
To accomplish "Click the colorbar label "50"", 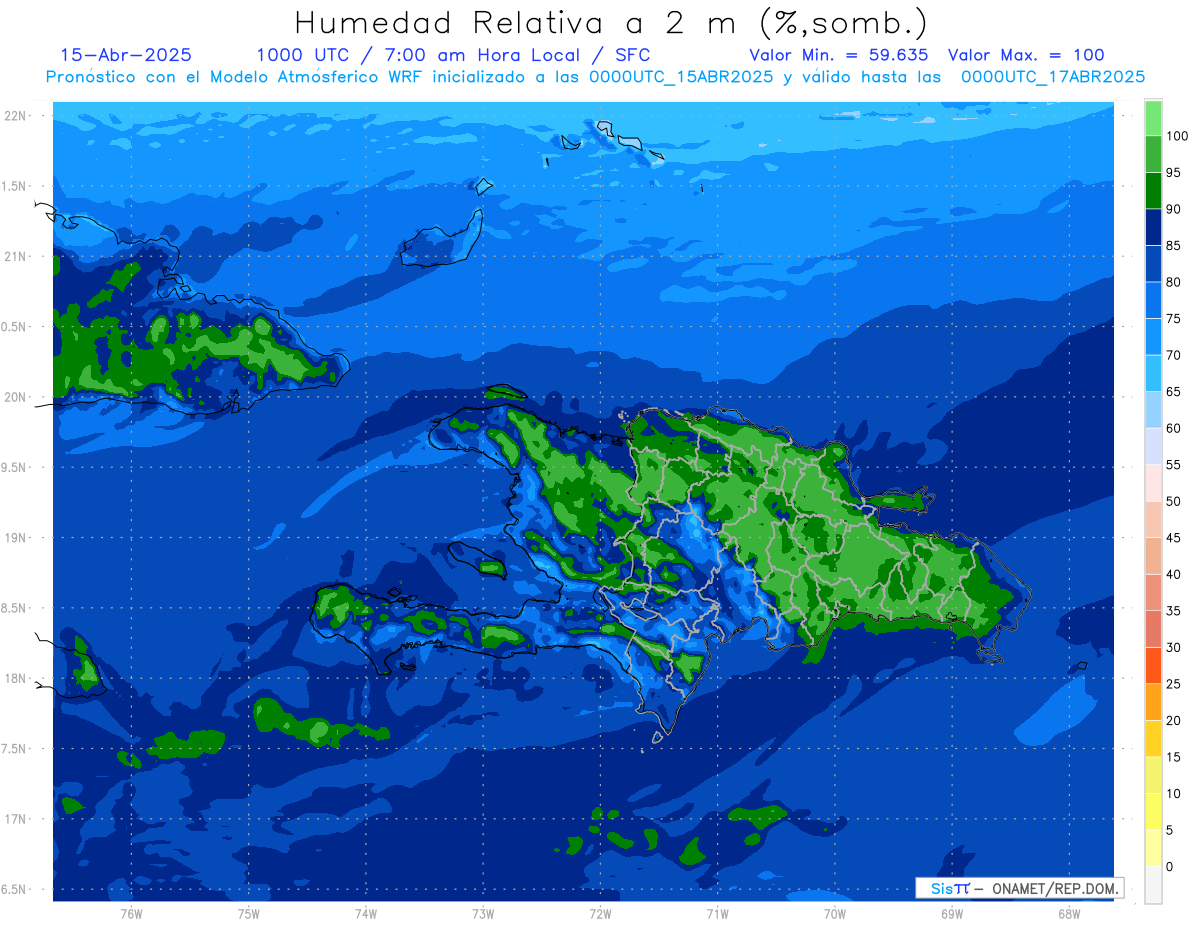I will [1173, 501].
